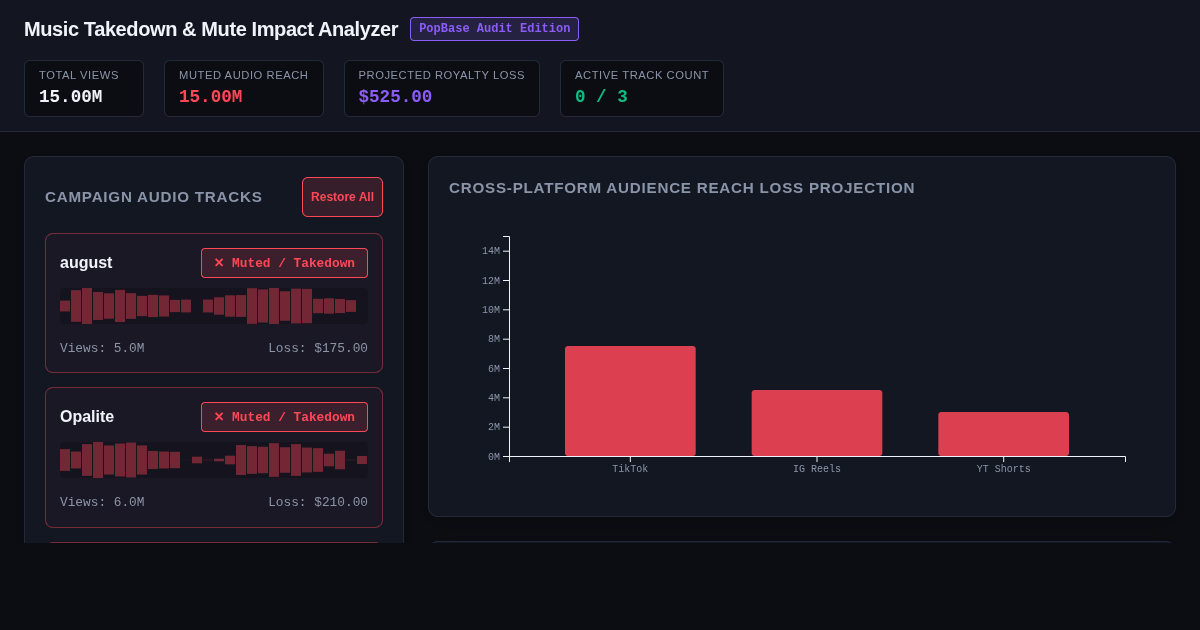Click the YT Shorts axis label
This screenshot has width=1200, height=630.
coord(1003,469)
